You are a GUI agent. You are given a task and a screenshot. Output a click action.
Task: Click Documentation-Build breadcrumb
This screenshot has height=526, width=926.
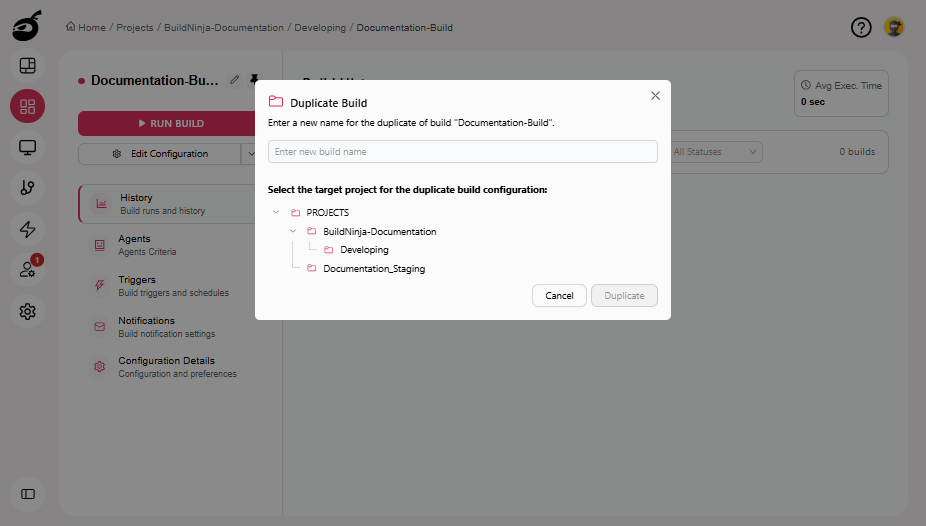pyautogui.click(x=405, y=27)
